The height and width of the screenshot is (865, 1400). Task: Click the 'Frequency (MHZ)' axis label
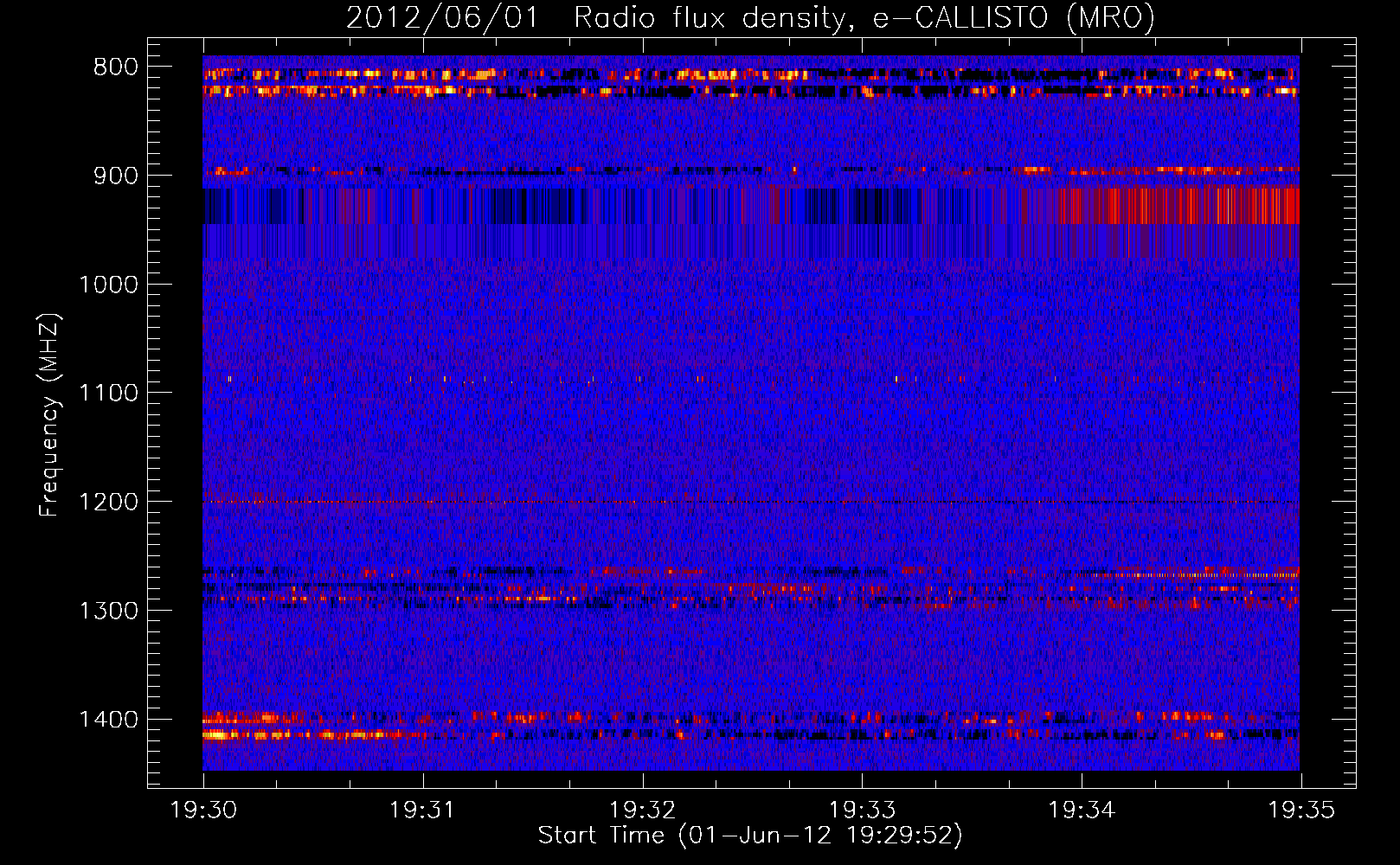pos(49,415)
